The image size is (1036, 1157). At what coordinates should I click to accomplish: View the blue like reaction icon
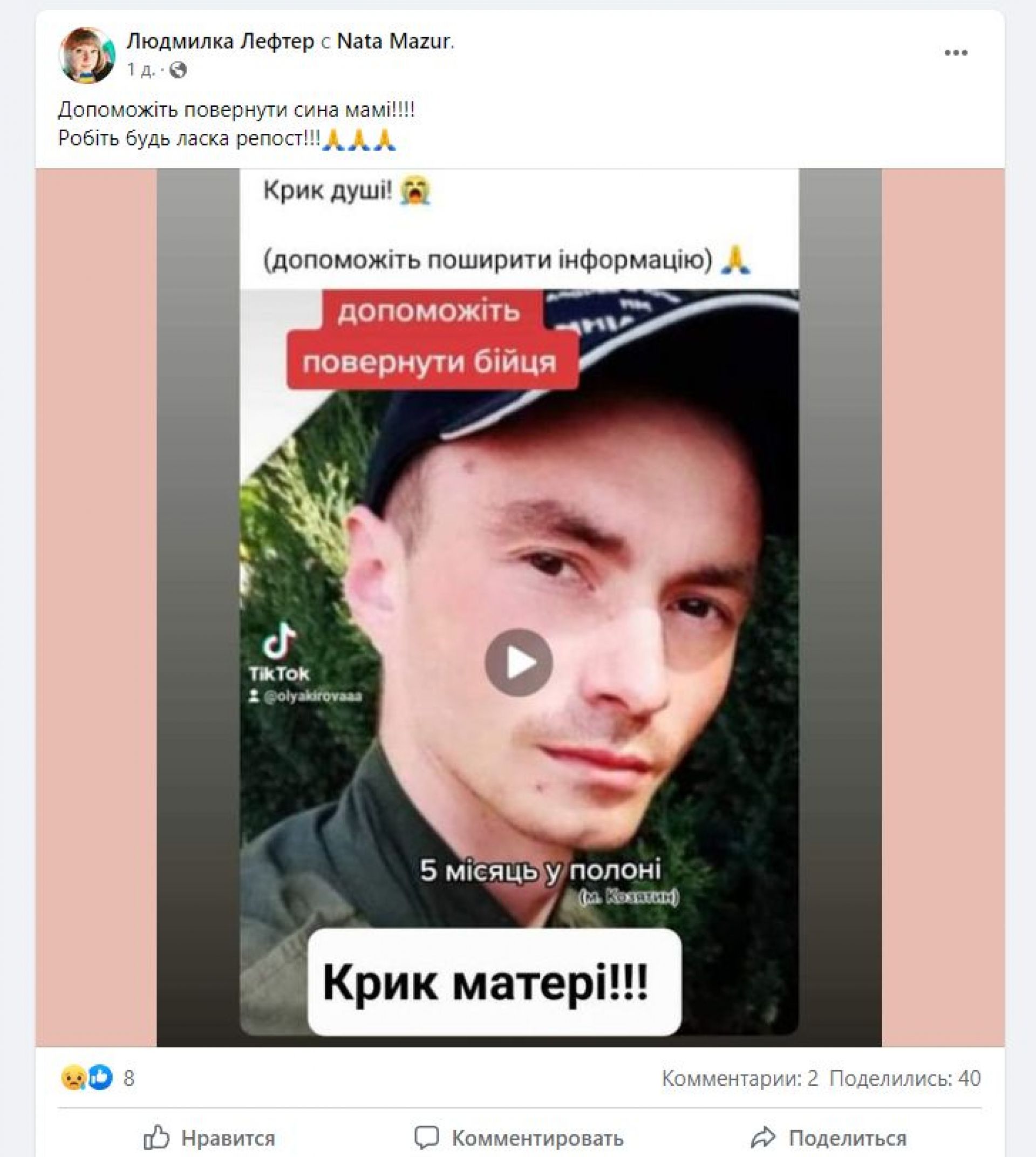(100, 1078)
